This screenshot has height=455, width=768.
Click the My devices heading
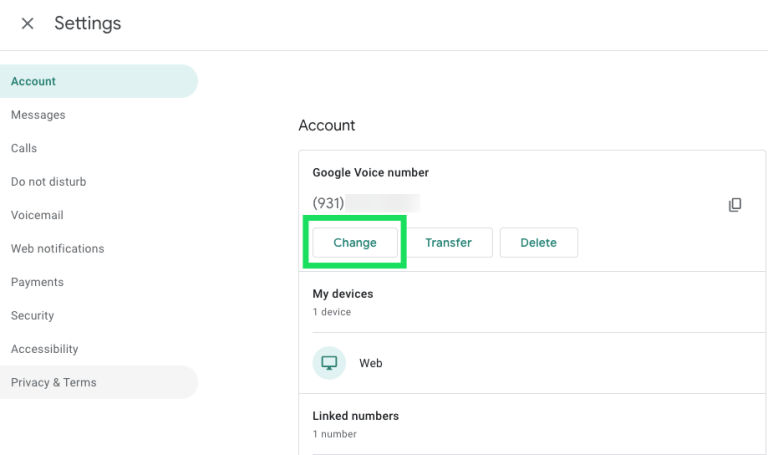pyautogui.click(x=343, y=293)
